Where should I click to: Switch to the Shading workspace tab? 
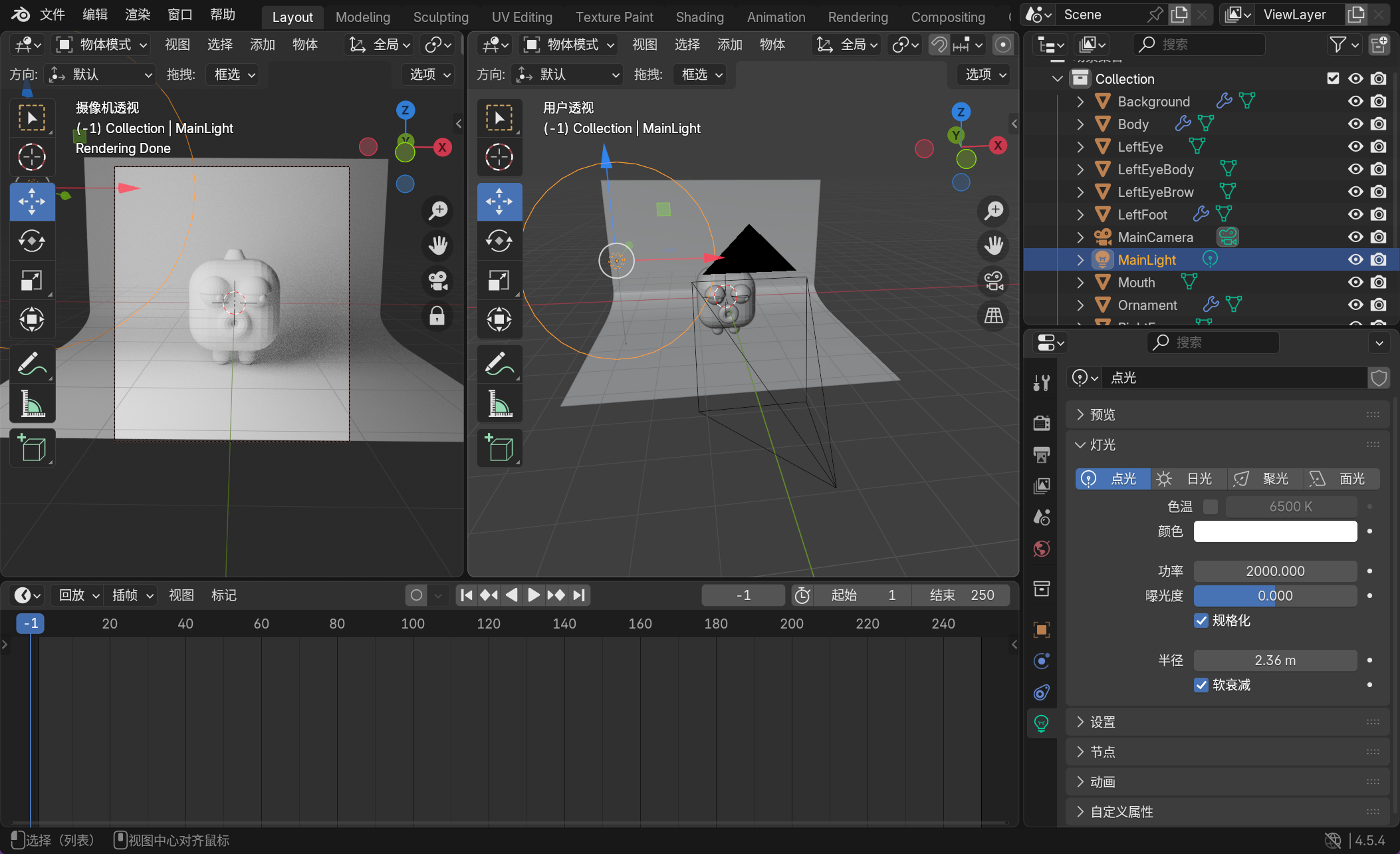tap(699, 17)
